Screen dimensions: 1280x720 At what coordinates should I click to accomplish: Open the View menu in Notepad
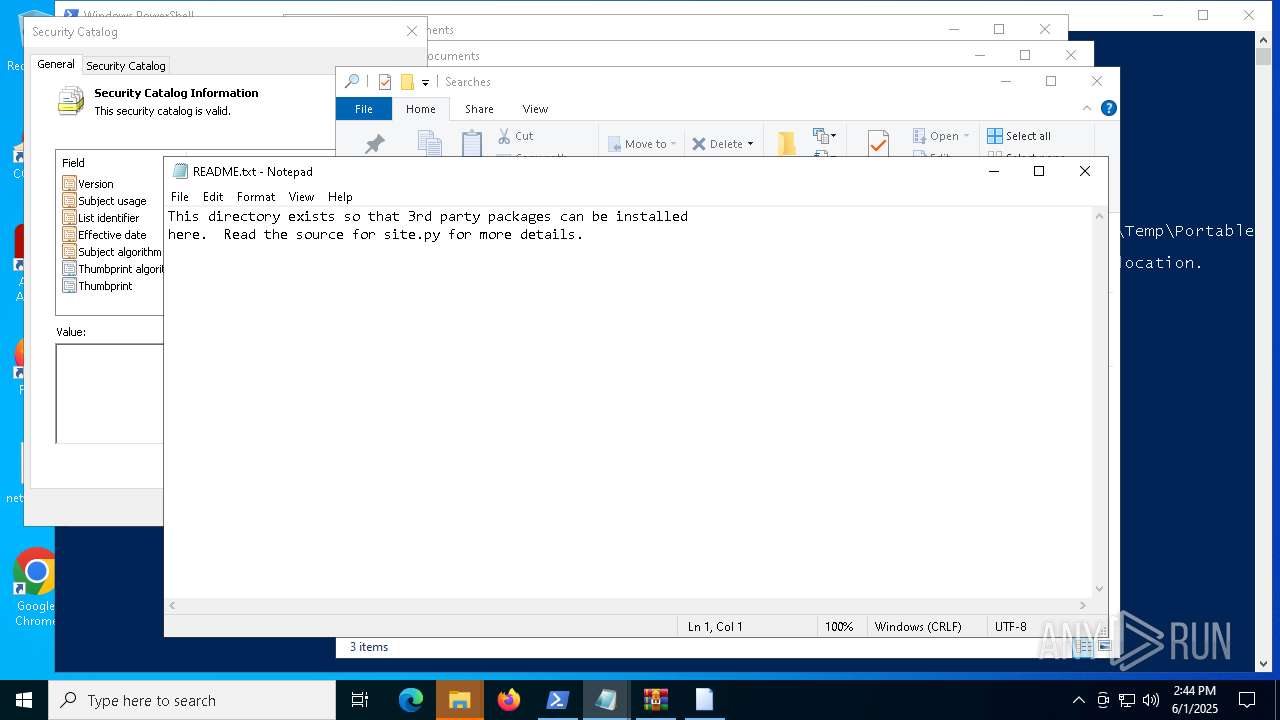click(301, 197)
